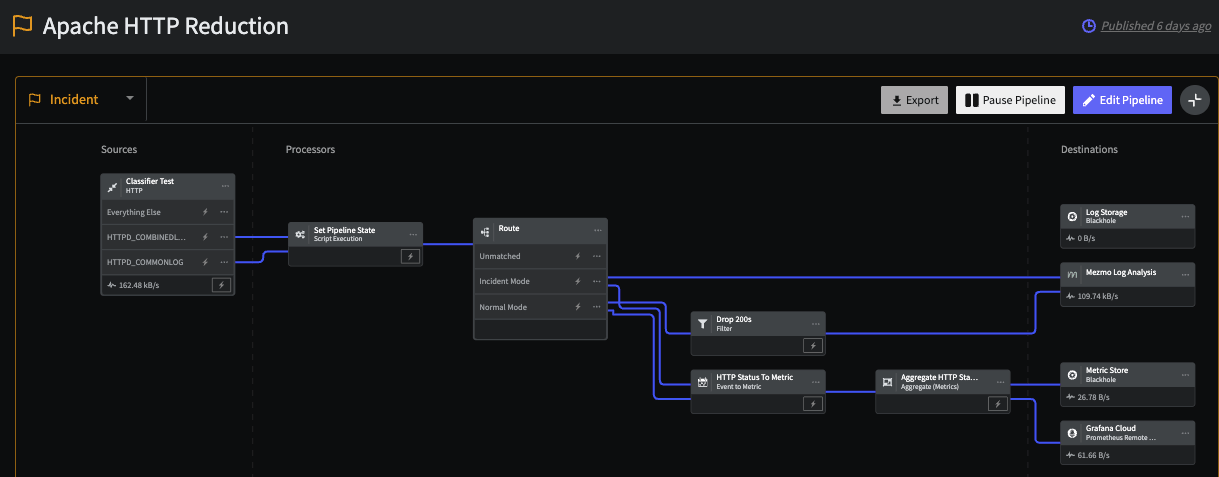Click the Route processor branch icon

485,231
